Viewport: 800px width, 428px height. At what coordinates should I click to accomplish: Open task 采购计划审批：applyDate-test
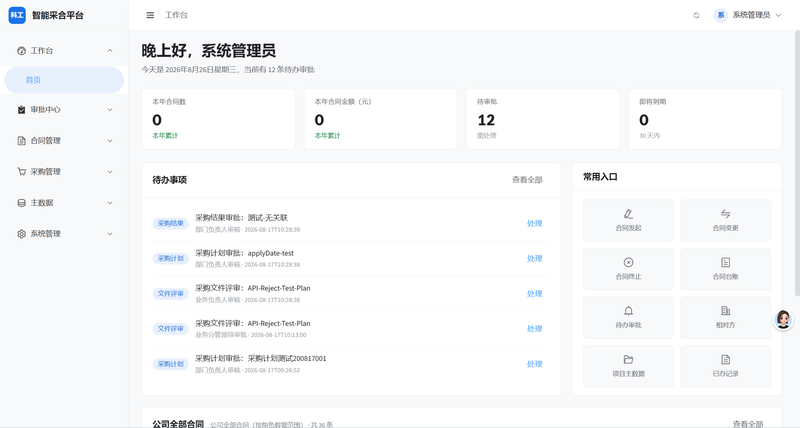coord(244,253)
